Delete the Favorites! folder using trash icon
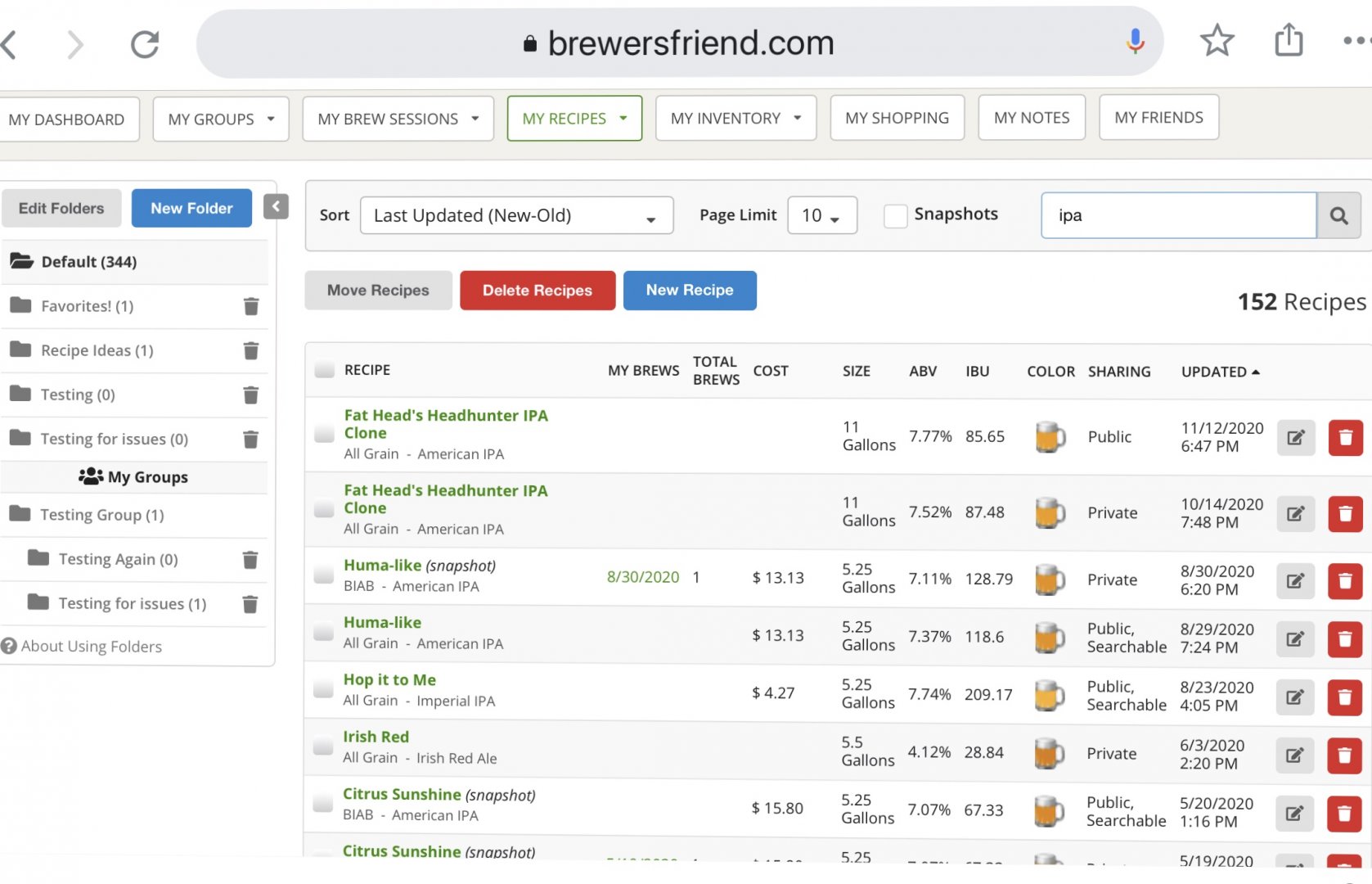The image size is (1372, 884). [251, 306]
